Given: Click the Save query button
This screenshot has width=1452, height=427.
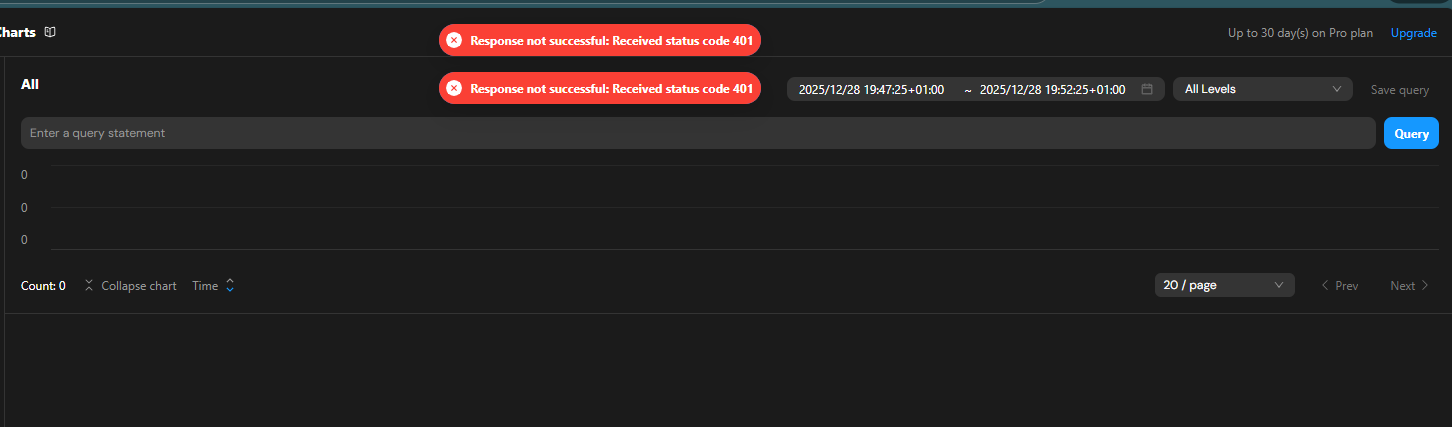Looking at the screenshot, I should [x=1399, y=90].
